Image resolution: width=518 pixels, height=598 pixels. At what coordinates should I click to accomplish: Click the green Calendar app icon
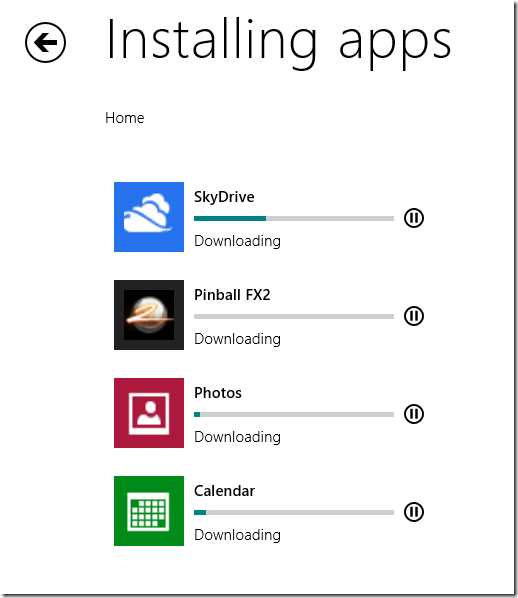click(149, 511)
